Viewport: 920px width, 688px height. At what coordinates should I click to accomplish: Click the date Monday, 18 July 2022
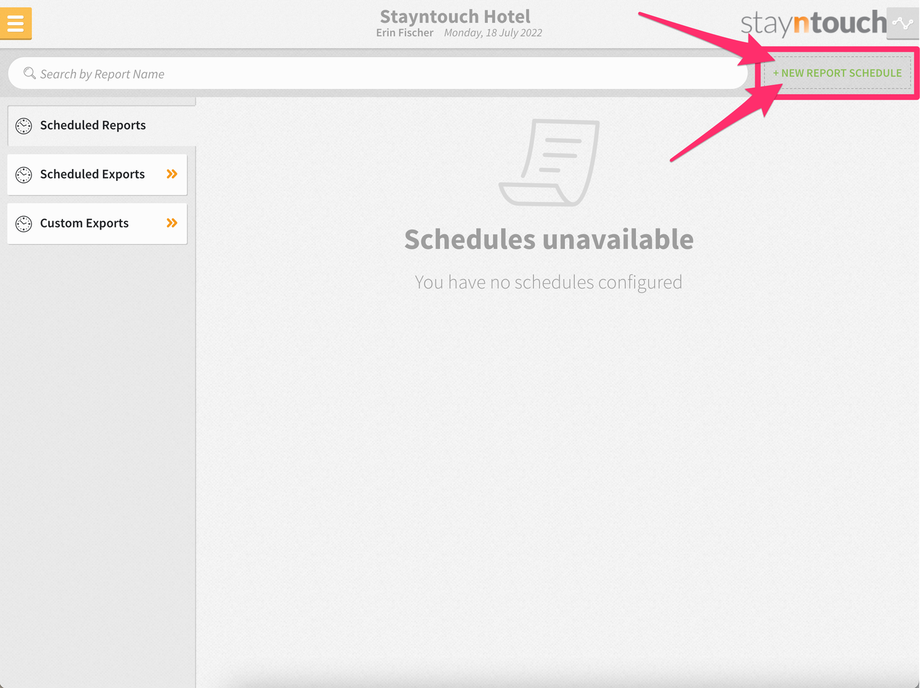(x=493, y=33)
